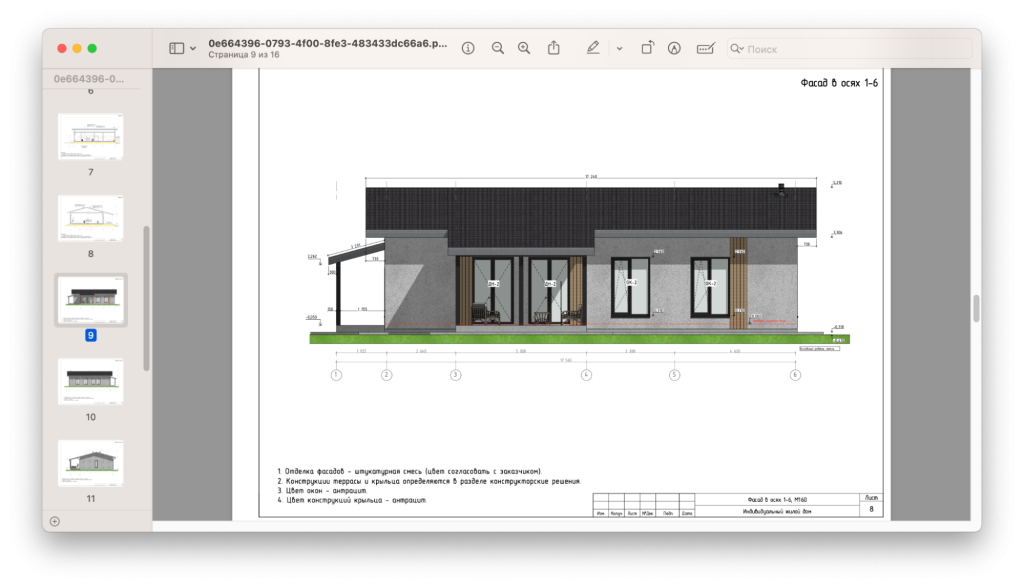Open the sidebar view options chevron

[x=193, y=48]
